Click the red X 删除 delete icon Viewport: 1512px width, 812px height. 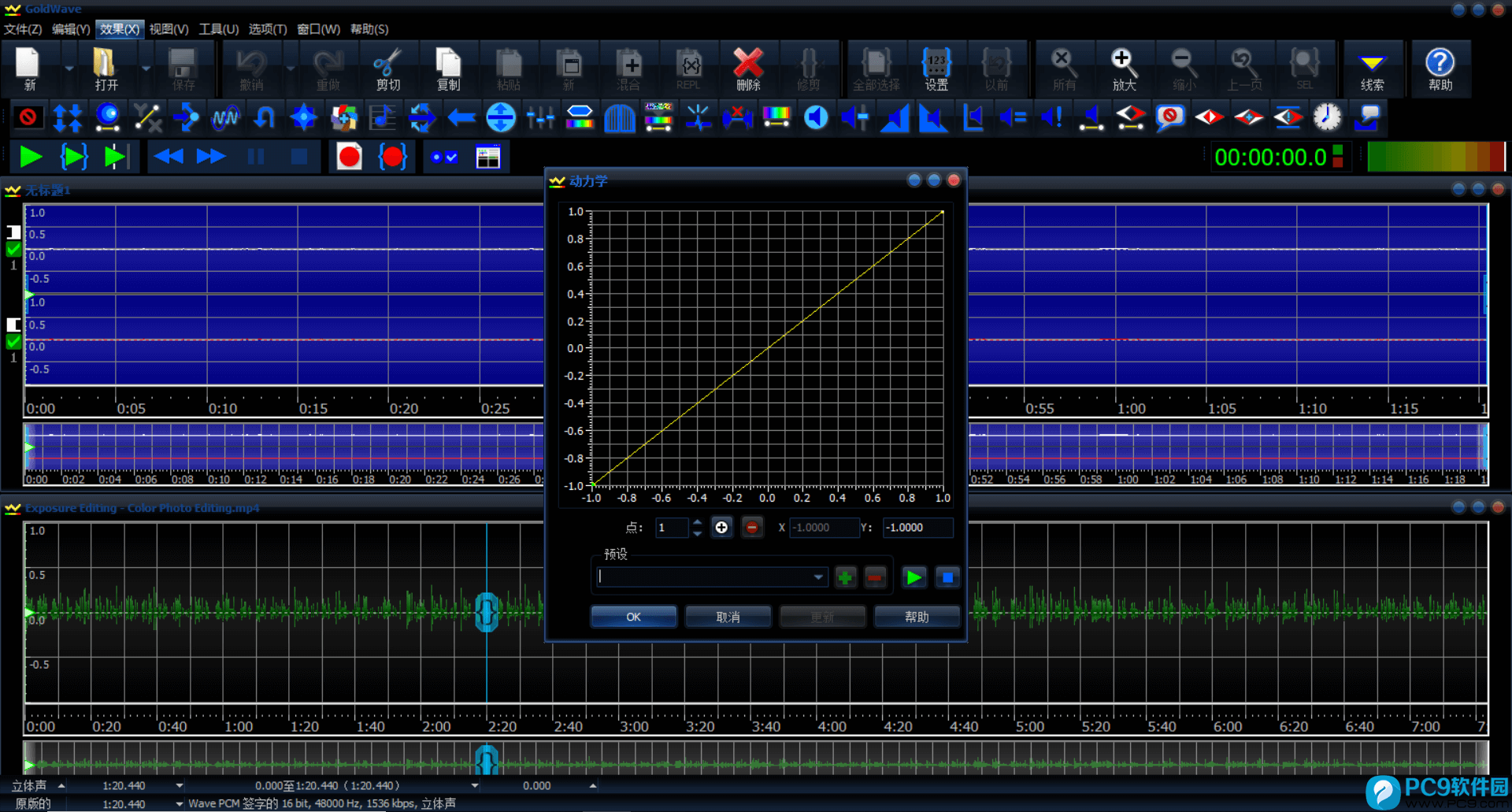coord(748,69)
